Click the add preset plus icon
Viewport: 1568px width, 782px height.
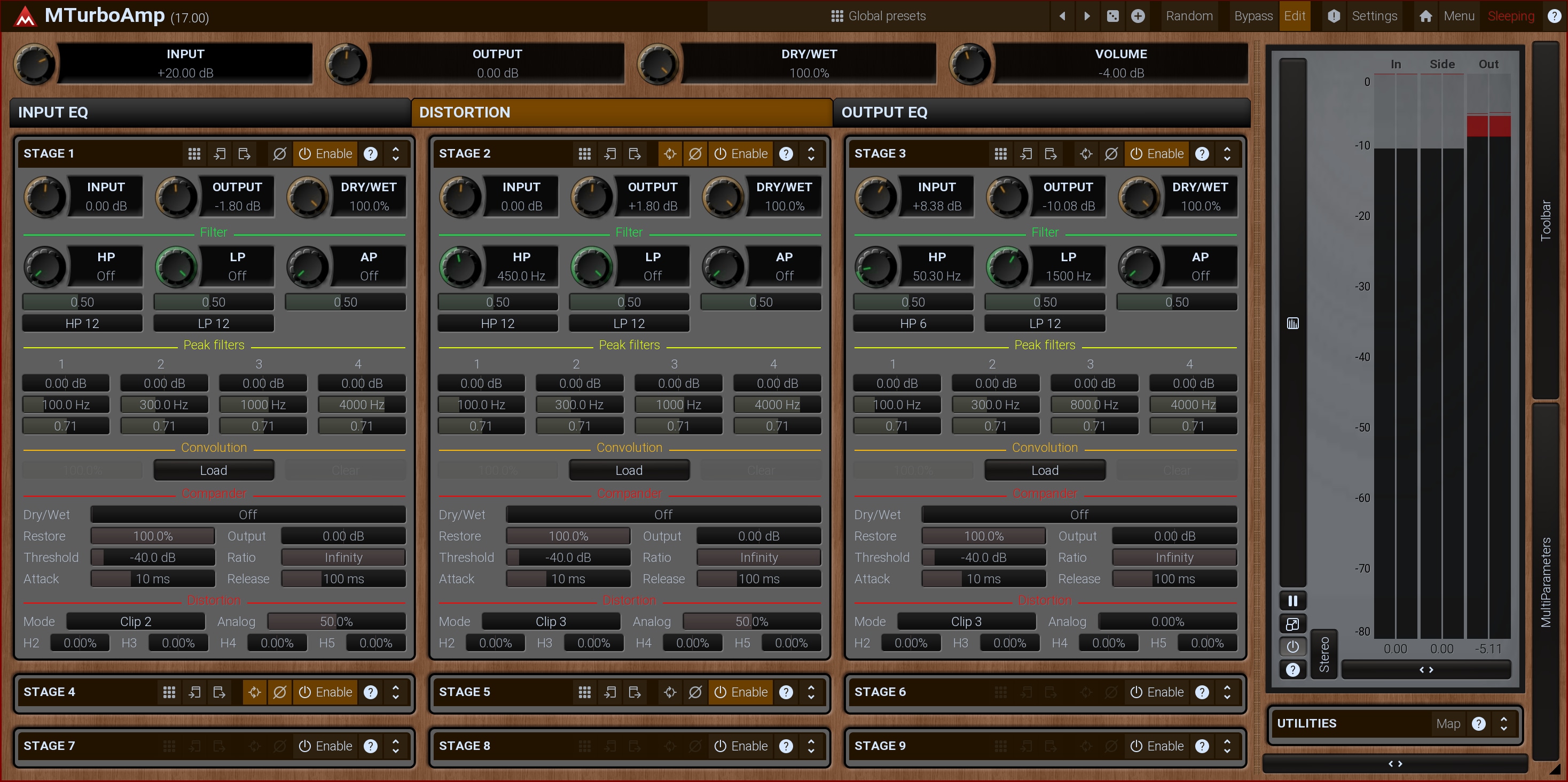coord(1138,17)
